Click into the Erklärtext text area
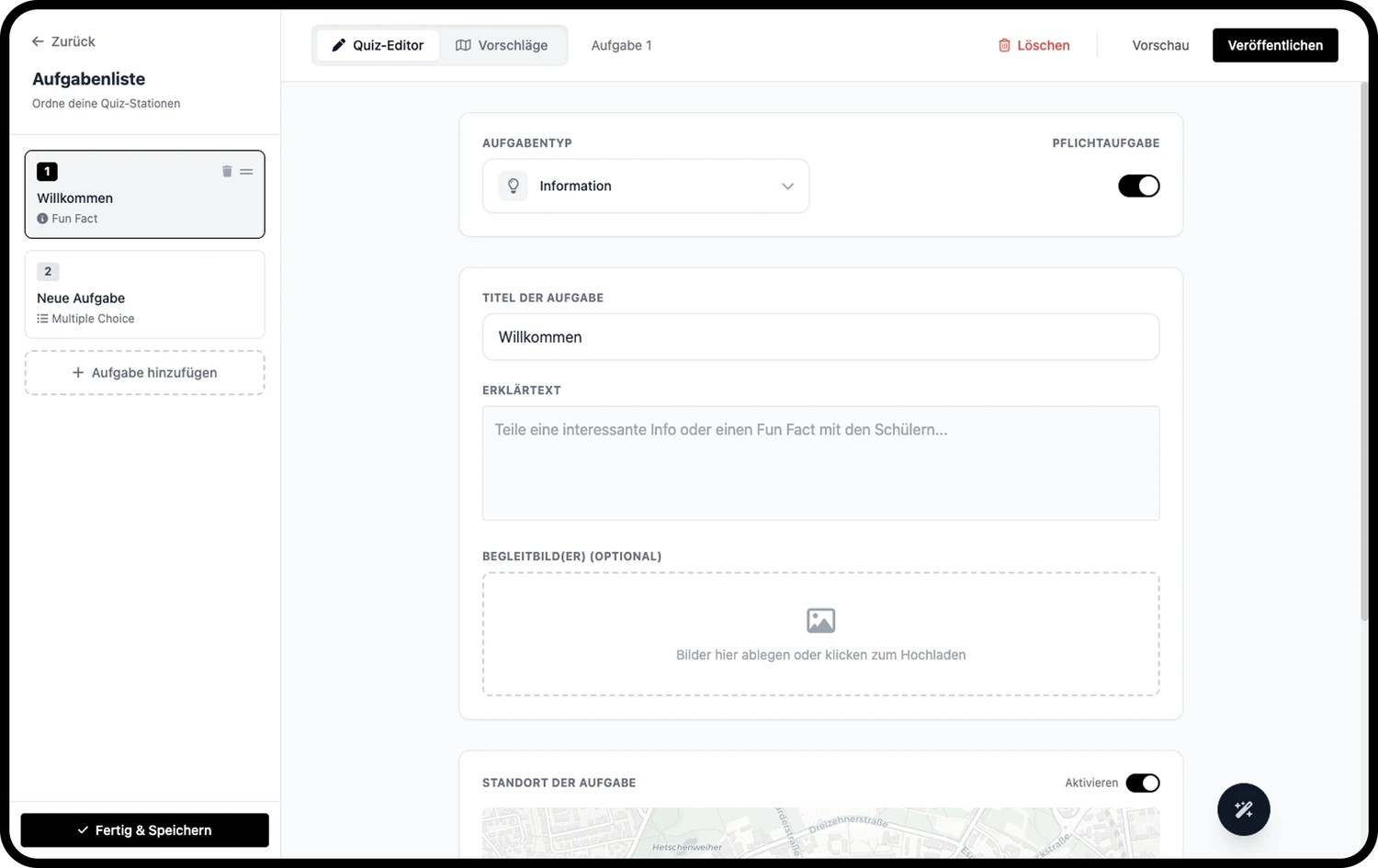1378x868 pixels. [x=820, y=463]
